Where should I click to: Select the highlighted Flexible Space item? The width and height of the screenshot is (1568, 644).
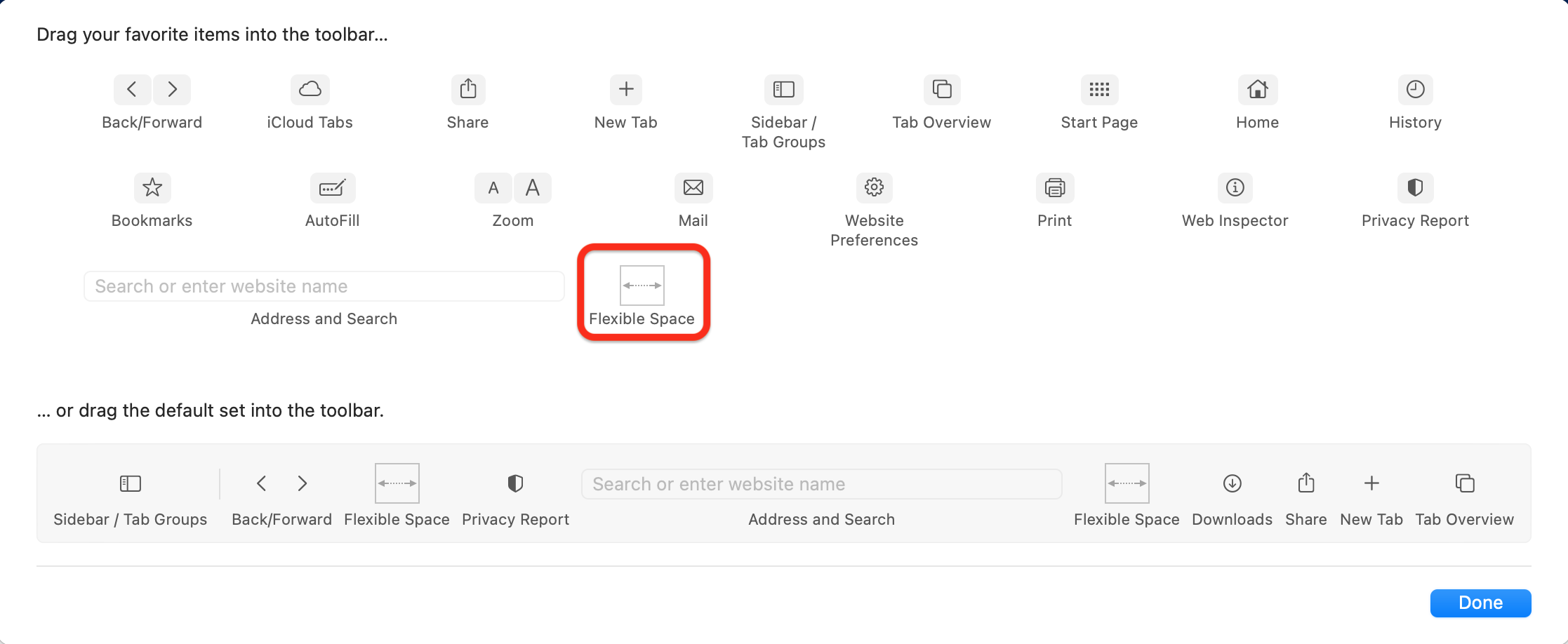click(x=642, y=286)
